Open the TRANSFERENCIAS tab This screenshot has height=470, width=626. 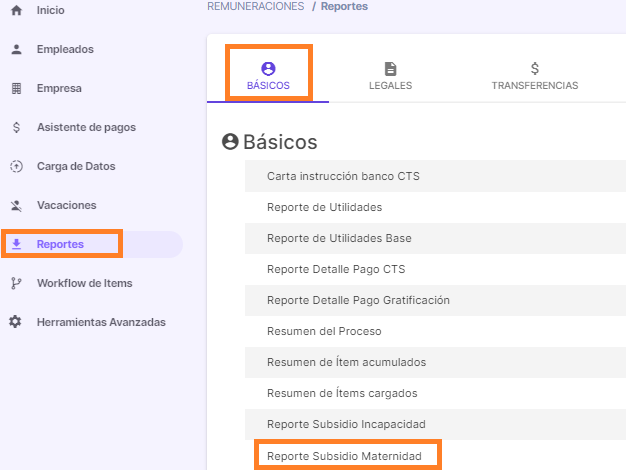(x=535, y=76)
